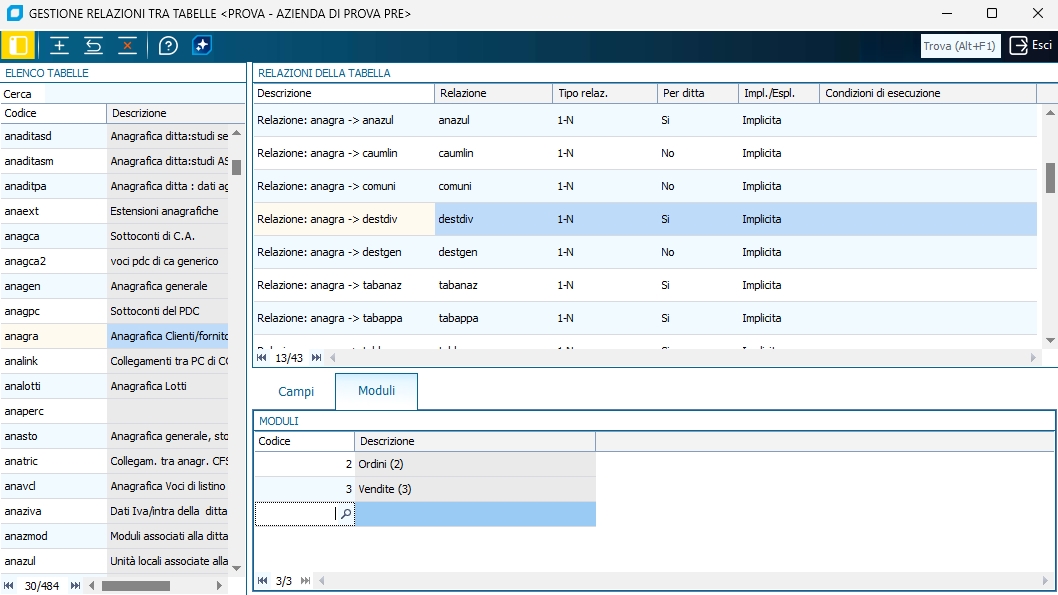Switch to the Campi tab

(296, 391)
